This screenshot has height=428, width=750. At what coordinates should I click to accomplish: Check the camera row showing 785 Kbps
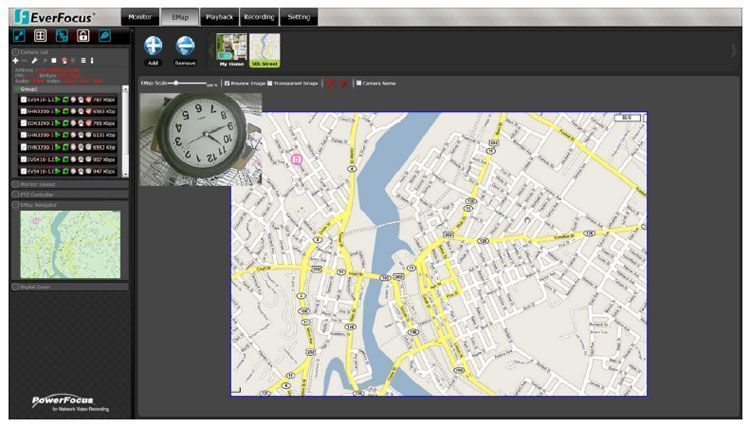tap(23, 123)
